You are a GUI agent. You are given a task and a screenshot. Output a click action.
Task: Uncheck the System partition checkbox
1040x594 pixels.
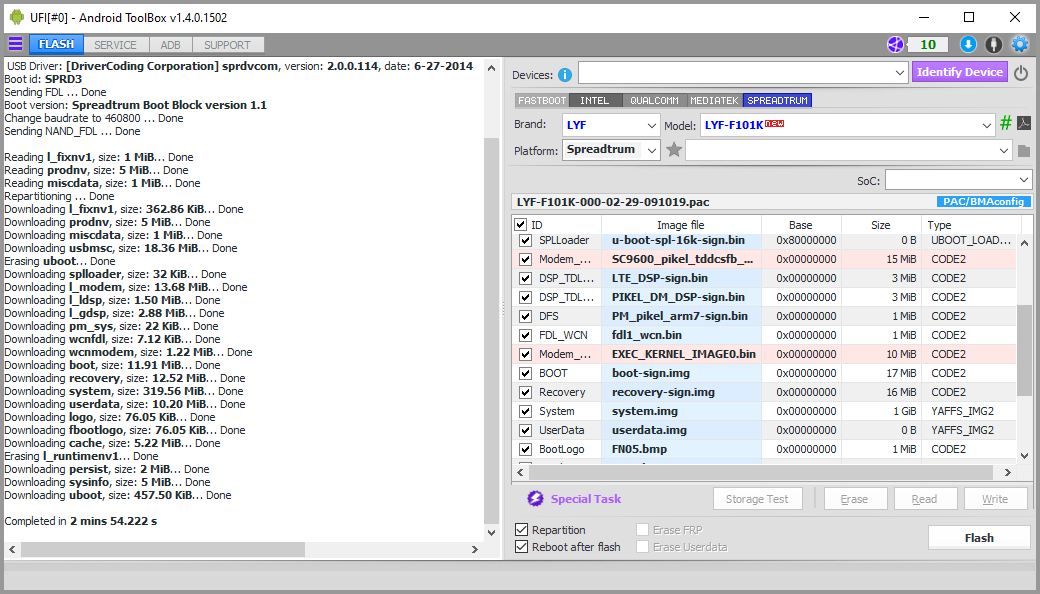tap(525, 412)
